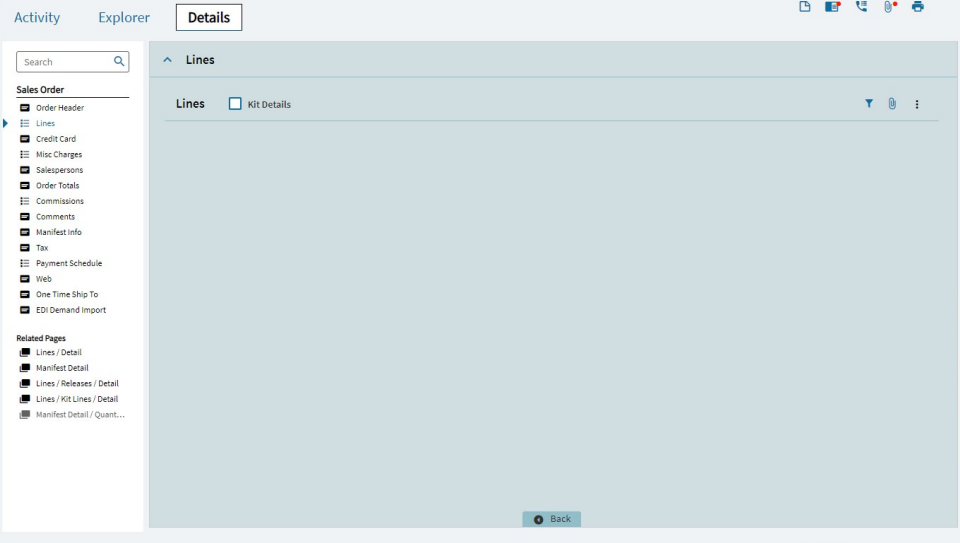Click the Comments card icon
Screen dimensions: 960x543
click(24, 217)
